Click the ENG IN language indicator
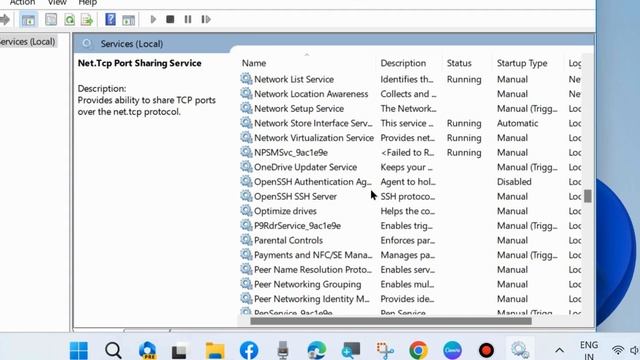Image resolution: width=640 pixels, height=360 pixels. [589, 351]
